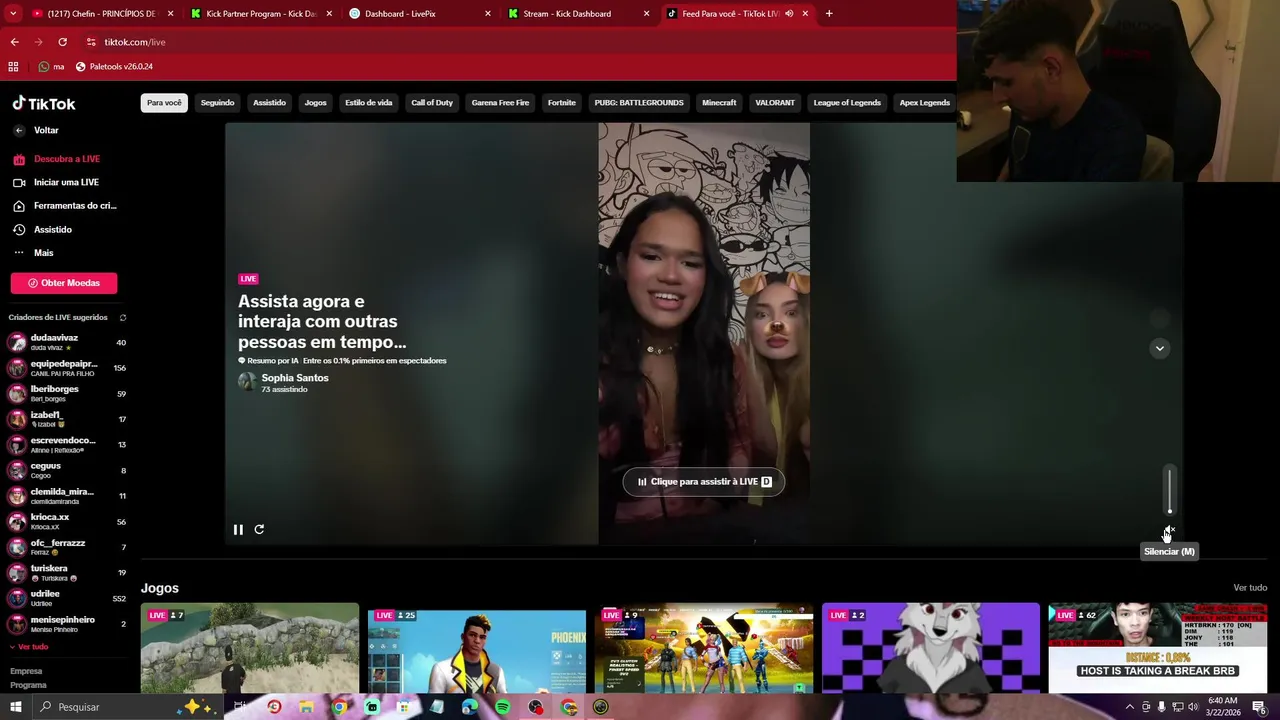1280x720 pixels.
Task: Select the Fortnite category tab
Action: [x=562, y=103]
